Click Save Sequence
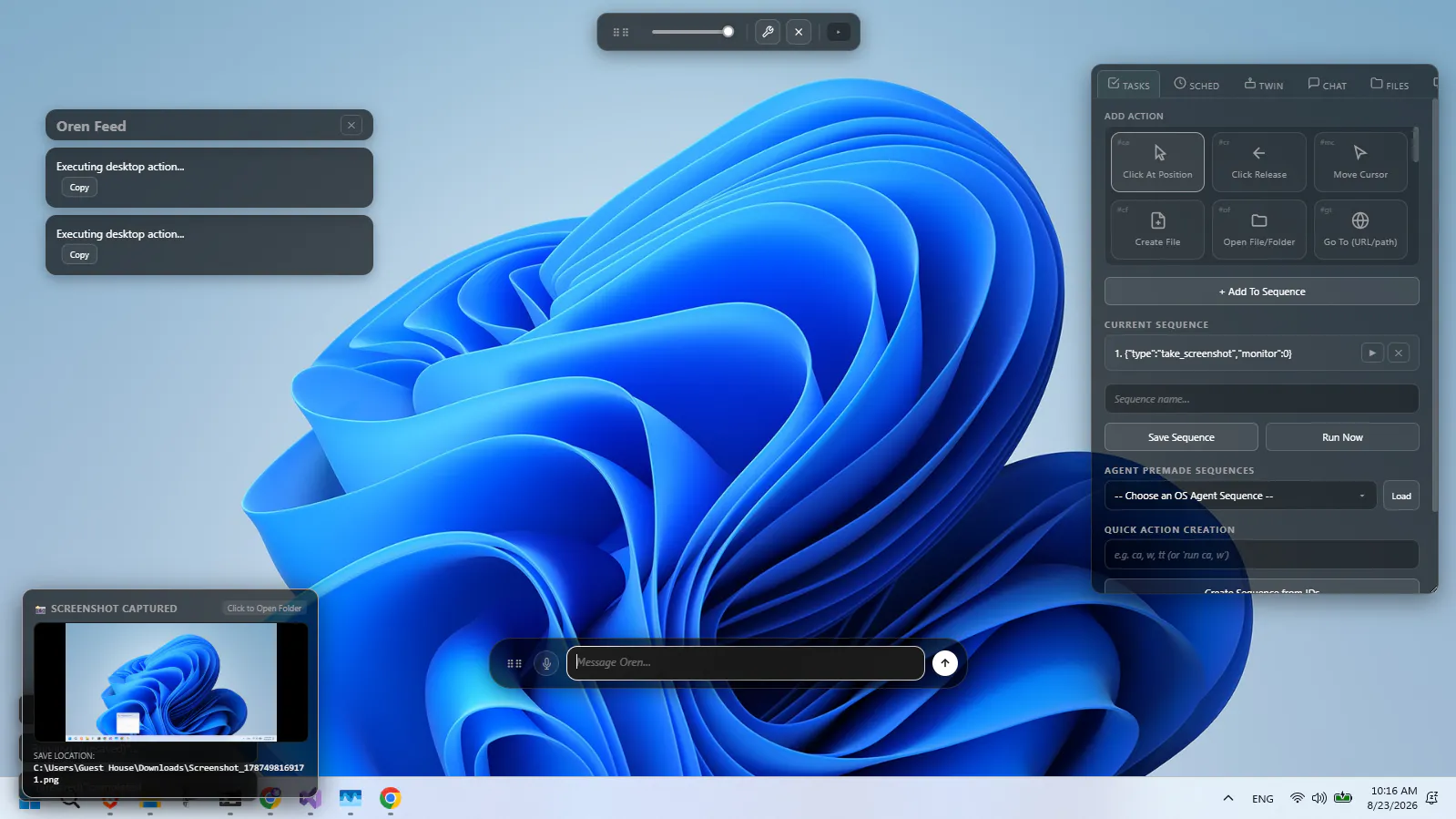The image size is (1456, 819). coord(1181,437)
